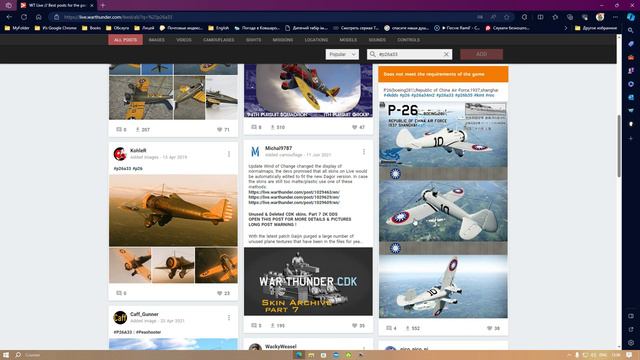
Task: Click the red ADD button
Action: pos(482,54)
